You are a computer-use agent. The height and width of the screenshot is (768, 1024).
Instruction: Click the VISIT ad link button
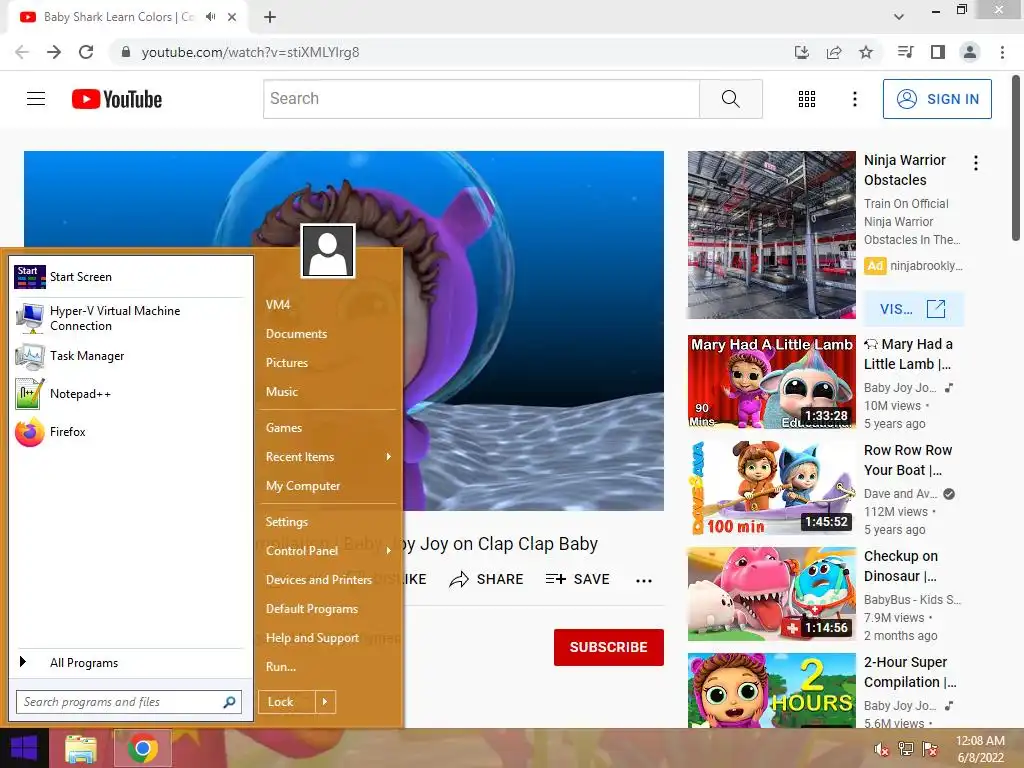pyautogui.click(x=914, y=309)
